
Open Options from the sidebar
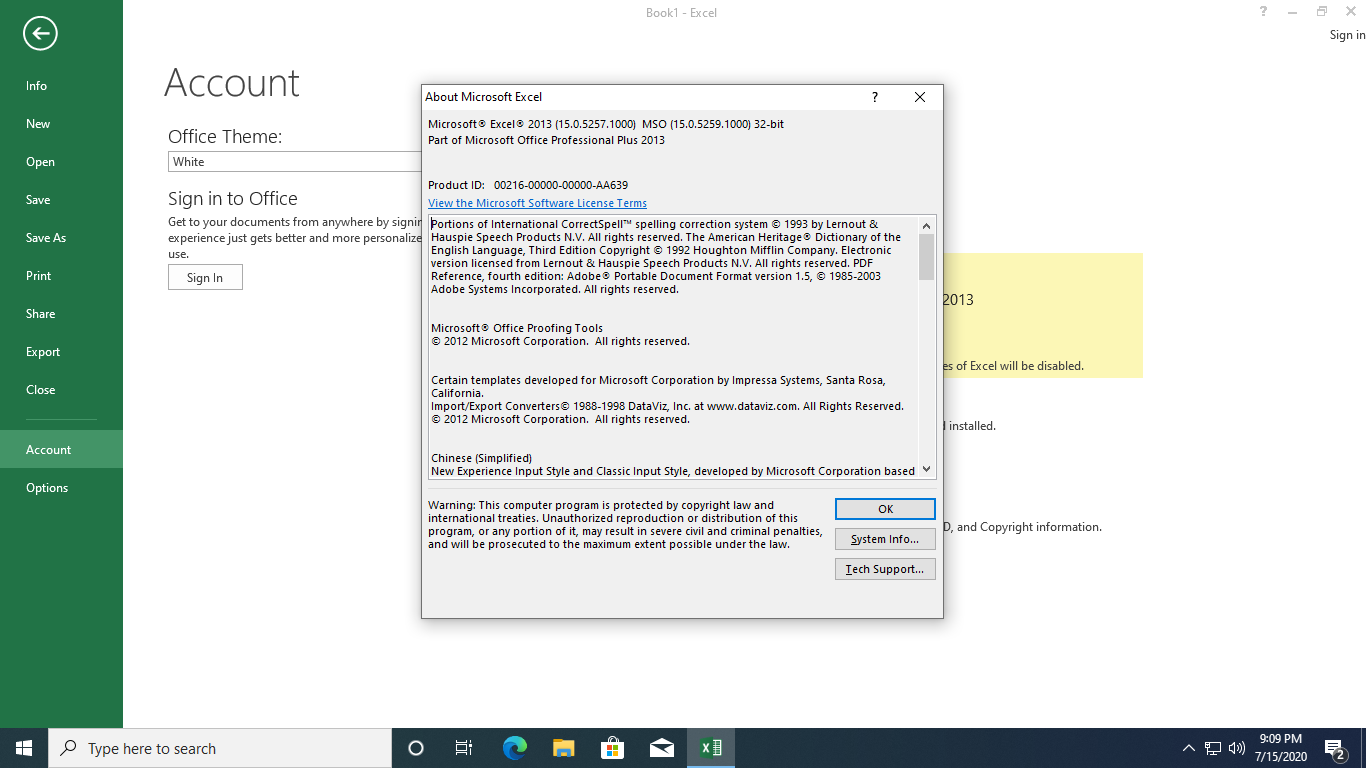[61, 488]
